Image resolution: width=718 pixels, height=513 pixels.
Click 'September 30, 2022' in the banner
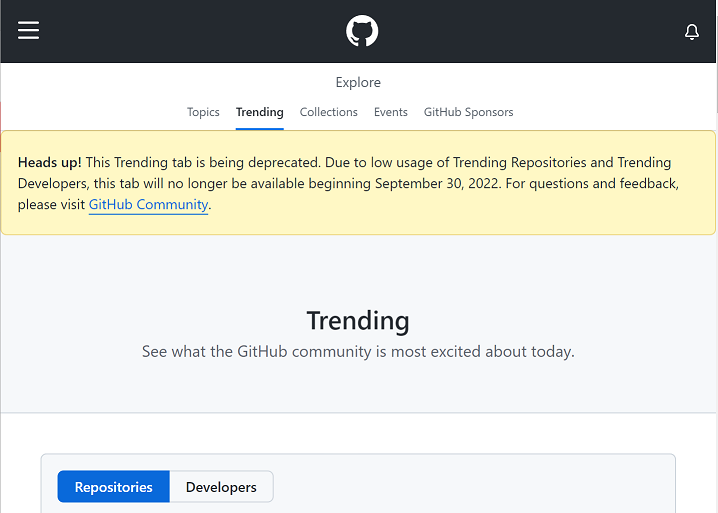[436, 184]
